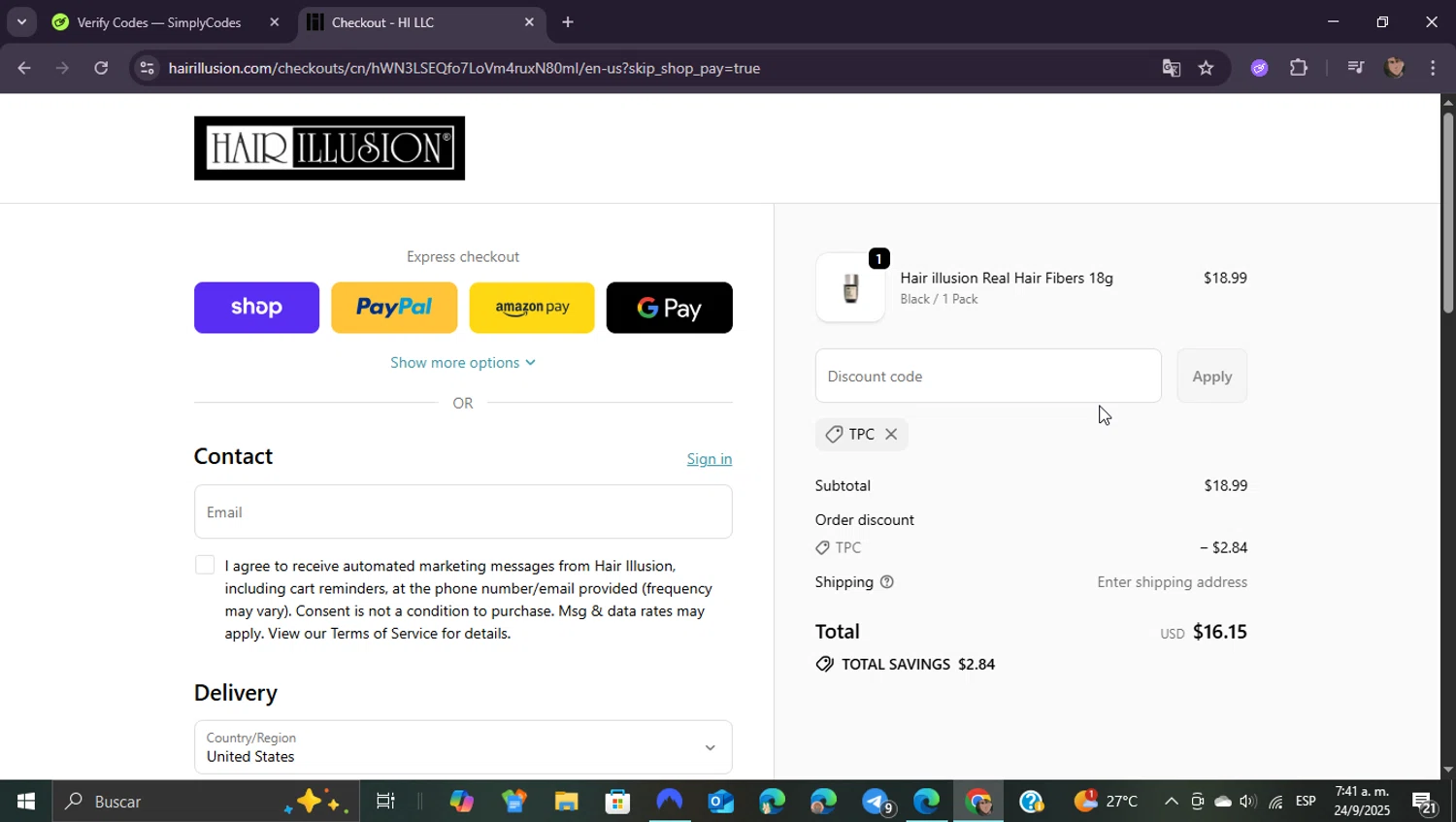Viewport: 1456px width, 822px height.
Task: Open Chrome three-dot menu
Action: pos(1433,68)
